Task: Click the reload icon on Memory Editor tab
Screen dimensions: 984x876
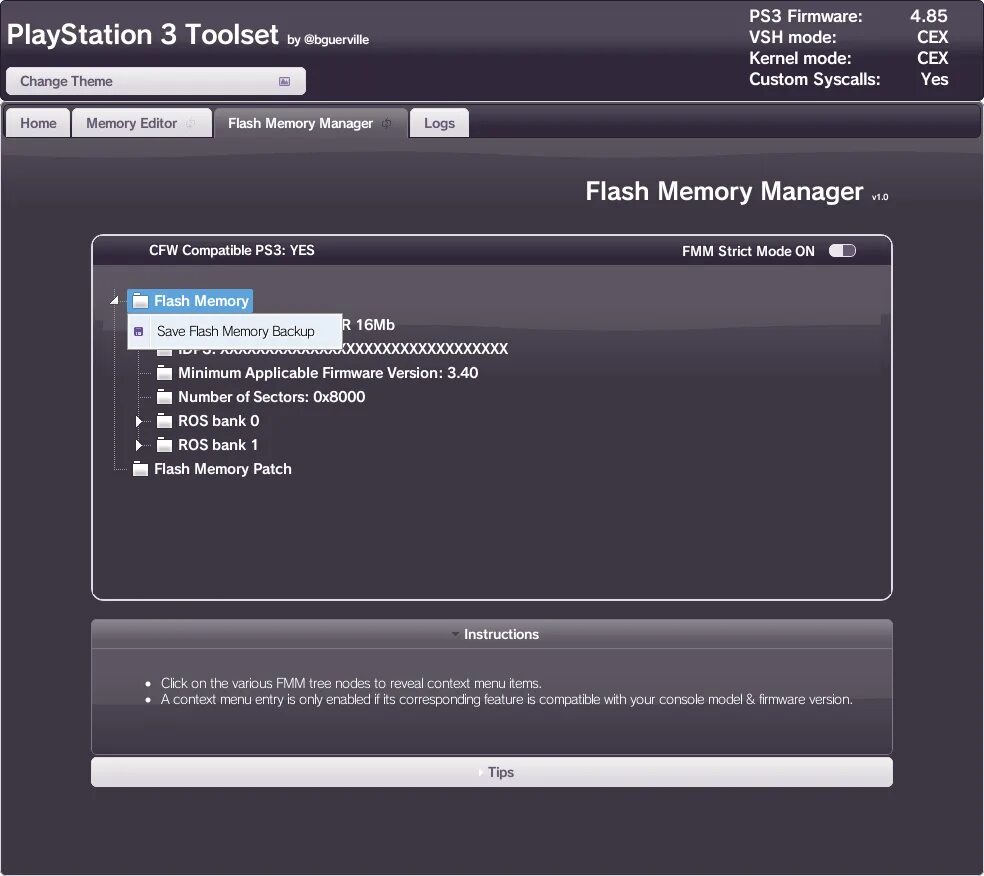Action: pos(190,124)
